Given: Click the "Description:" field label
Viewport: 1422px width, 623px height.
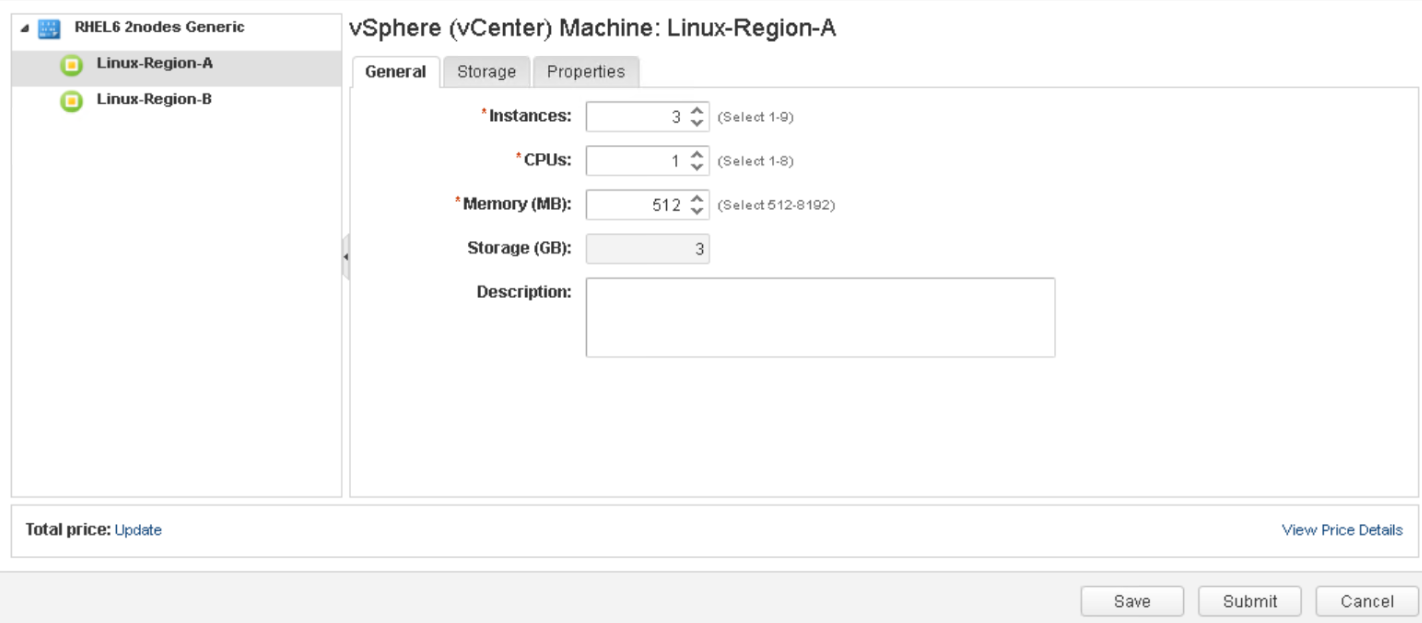Looking at the screenshot, I should pyautogui.click(x=524, y=292).
